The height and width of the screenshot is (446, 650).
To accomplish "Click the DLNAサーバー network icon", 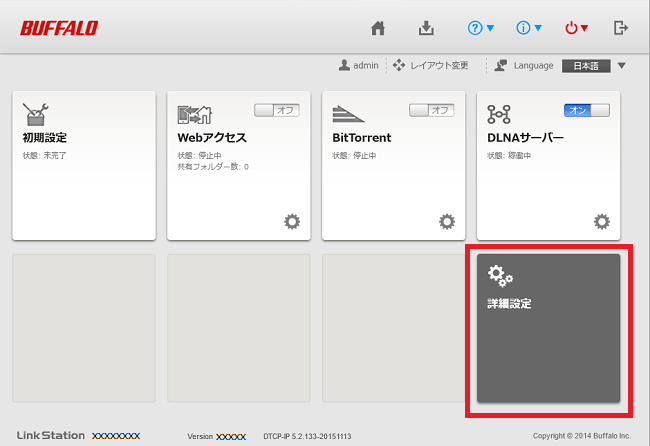I will 499,113.
